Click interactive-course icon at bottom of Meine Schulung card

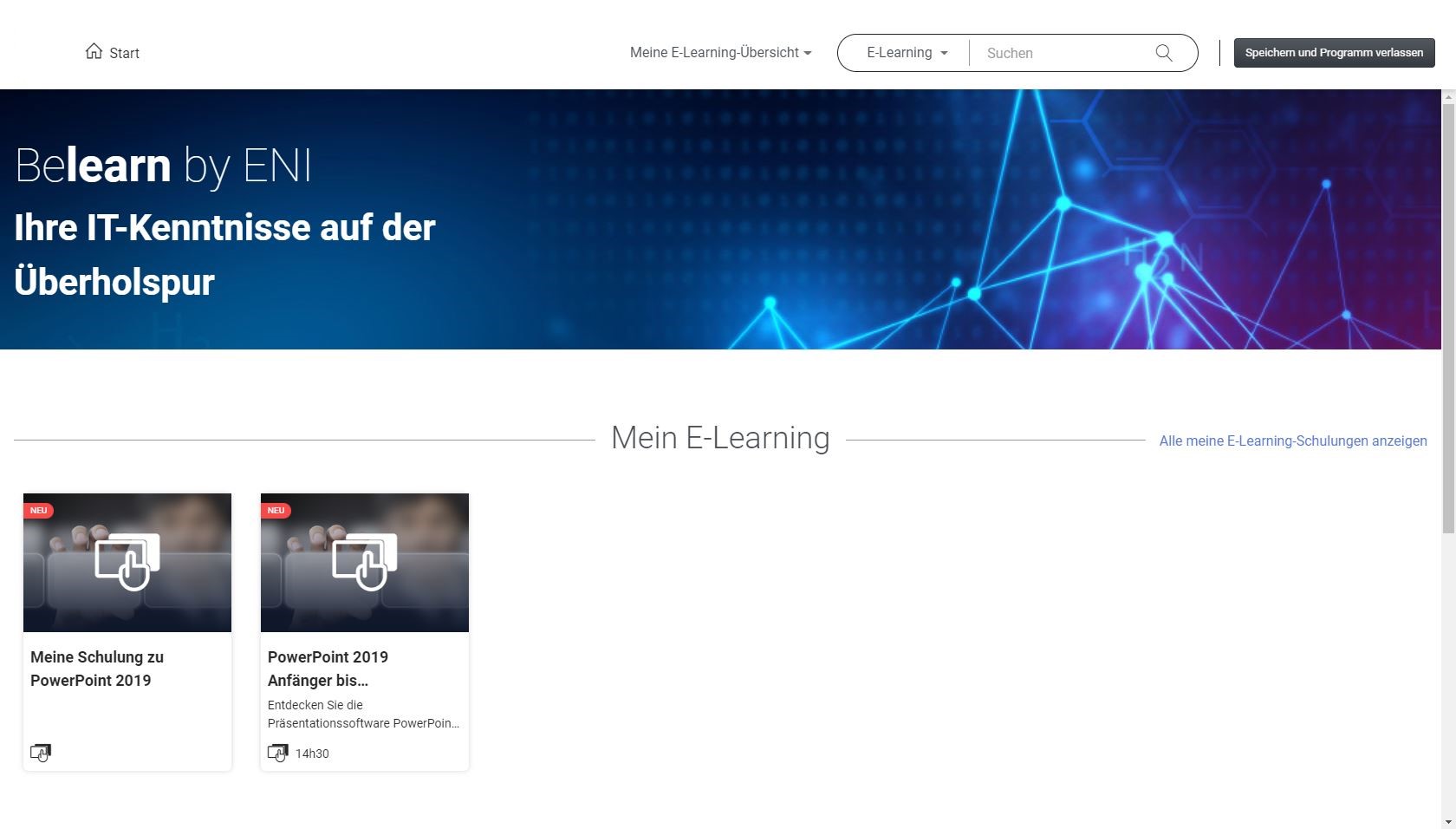41,753
